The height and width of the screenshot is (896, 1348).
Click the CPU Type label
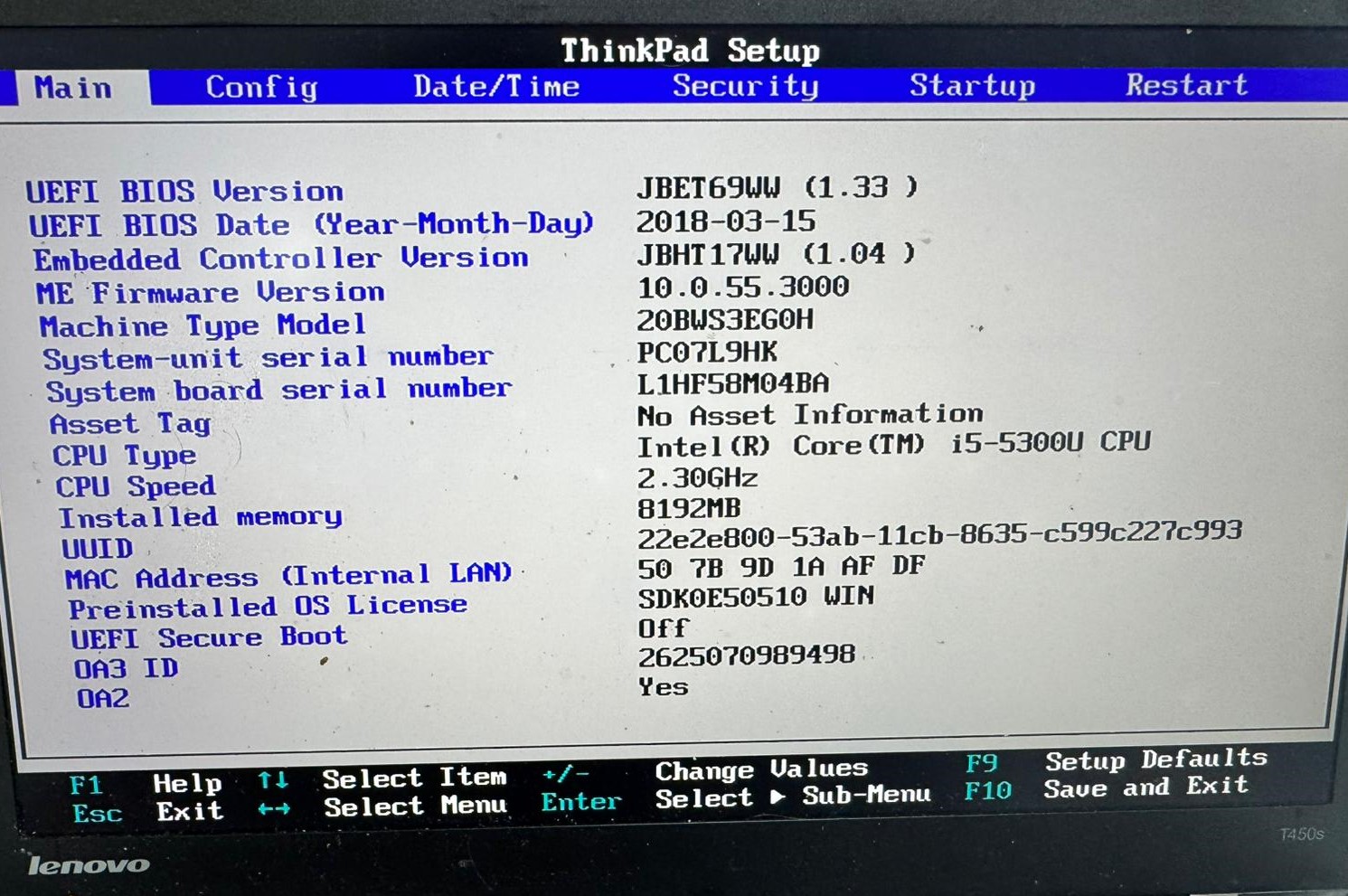[x=124, y=456]
